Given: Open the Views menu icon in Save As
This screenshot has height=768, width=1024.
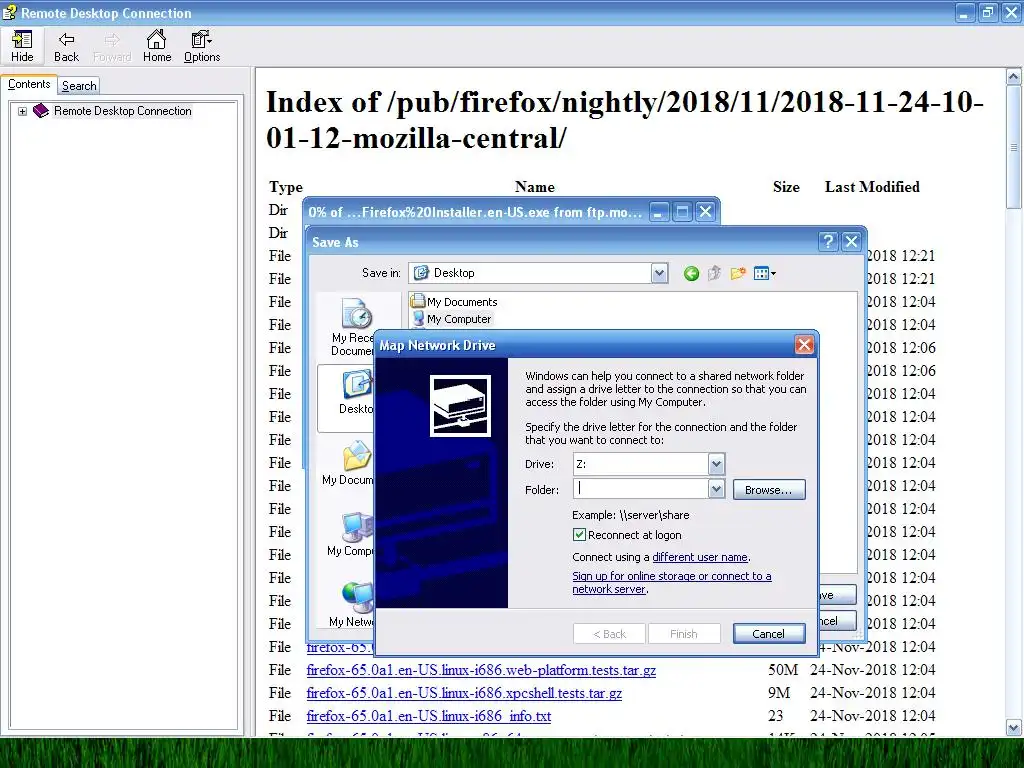Looking at the screenshot, I should (764, 274).
